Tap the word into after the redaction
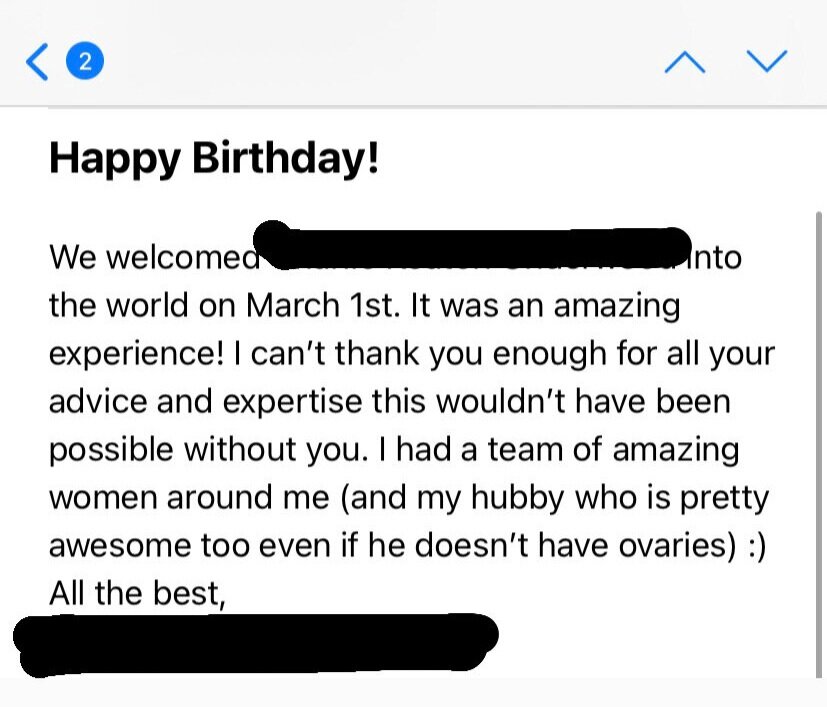 pos(714,257)
